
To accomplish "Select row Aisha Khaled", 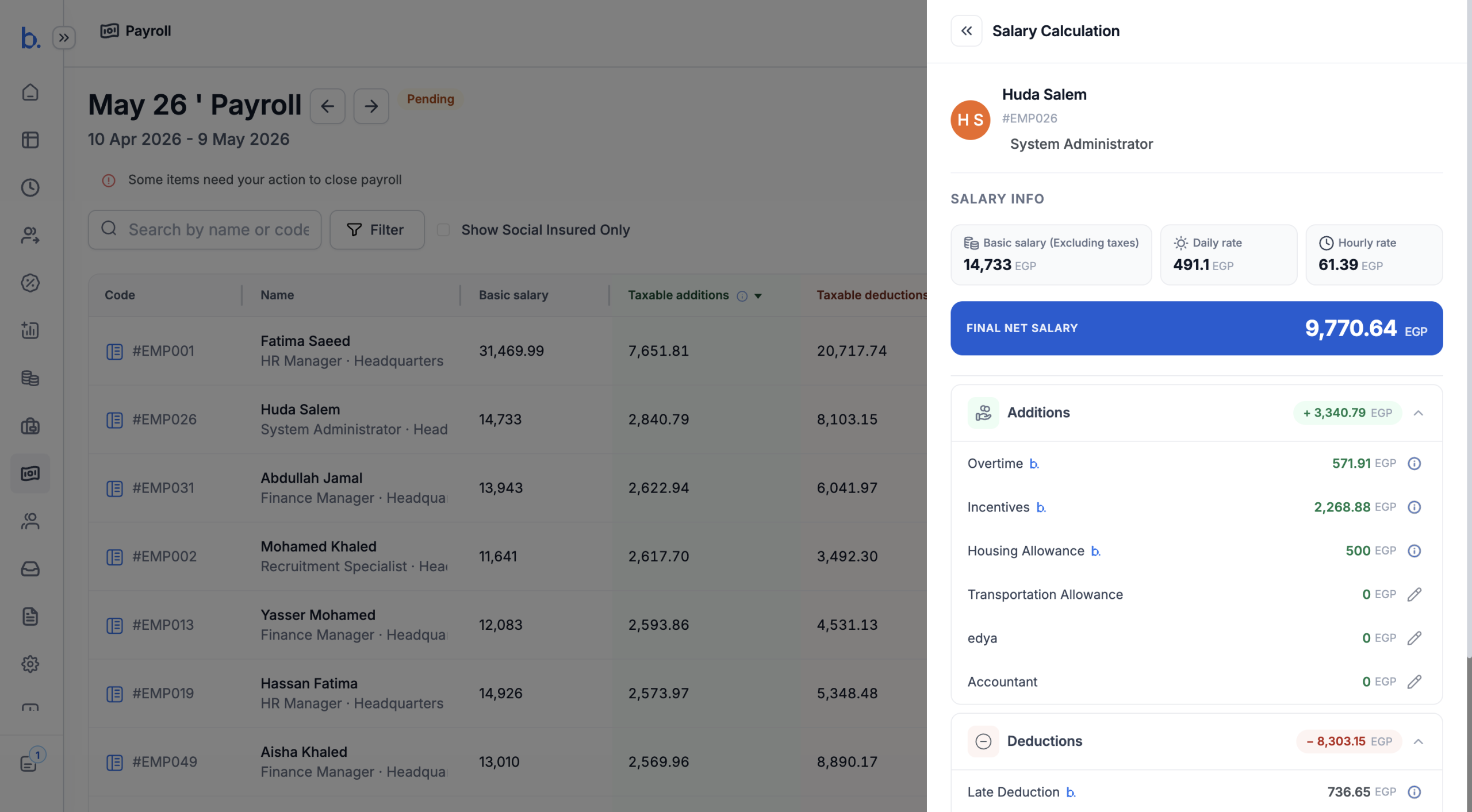I will click(x=508, y=761).
